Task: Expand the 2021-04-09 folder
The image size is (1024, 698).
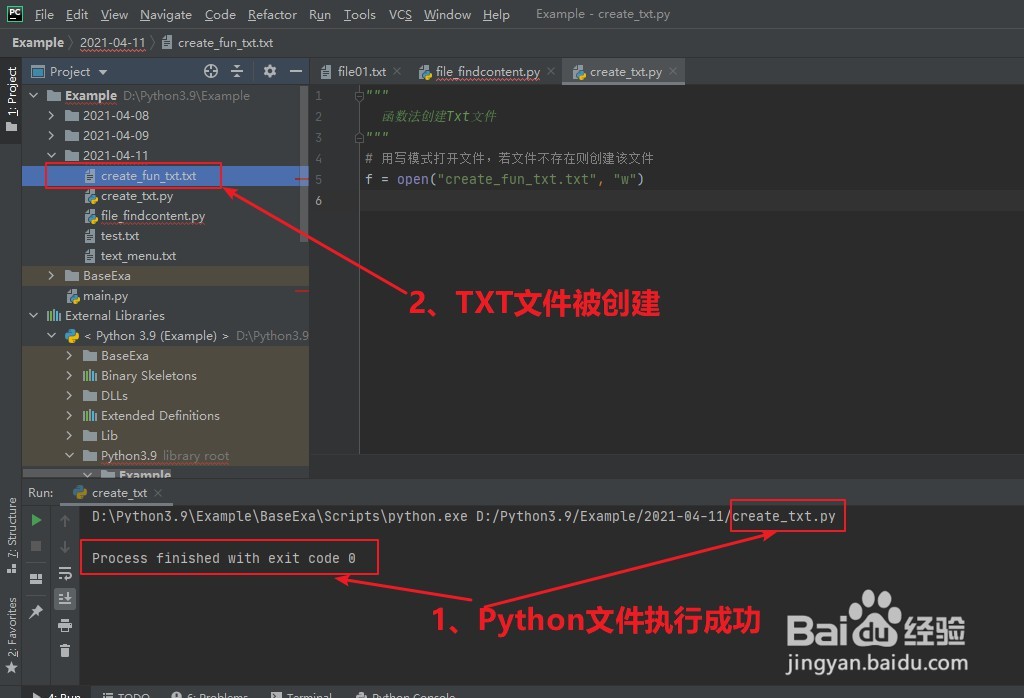Action: point(51,135)
